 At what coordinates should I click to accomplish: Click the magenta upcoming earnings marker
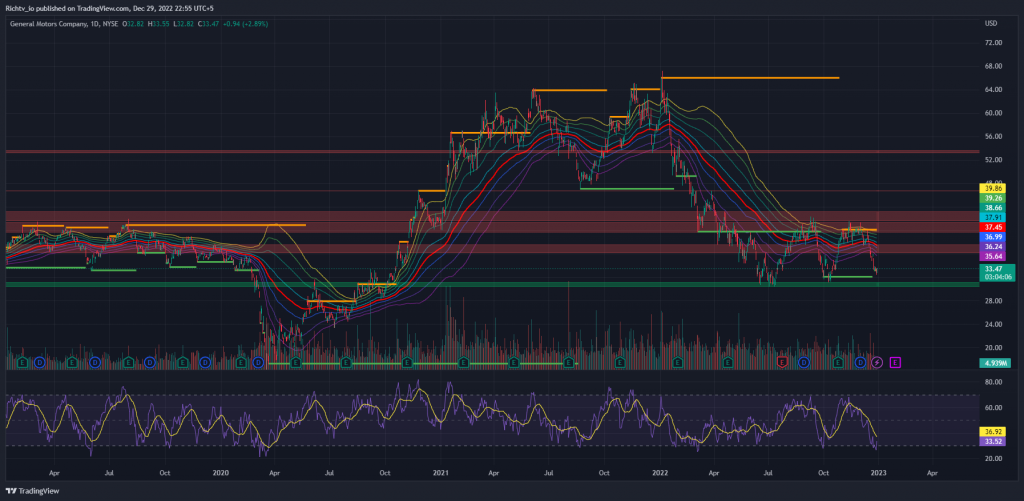point(895,362)
